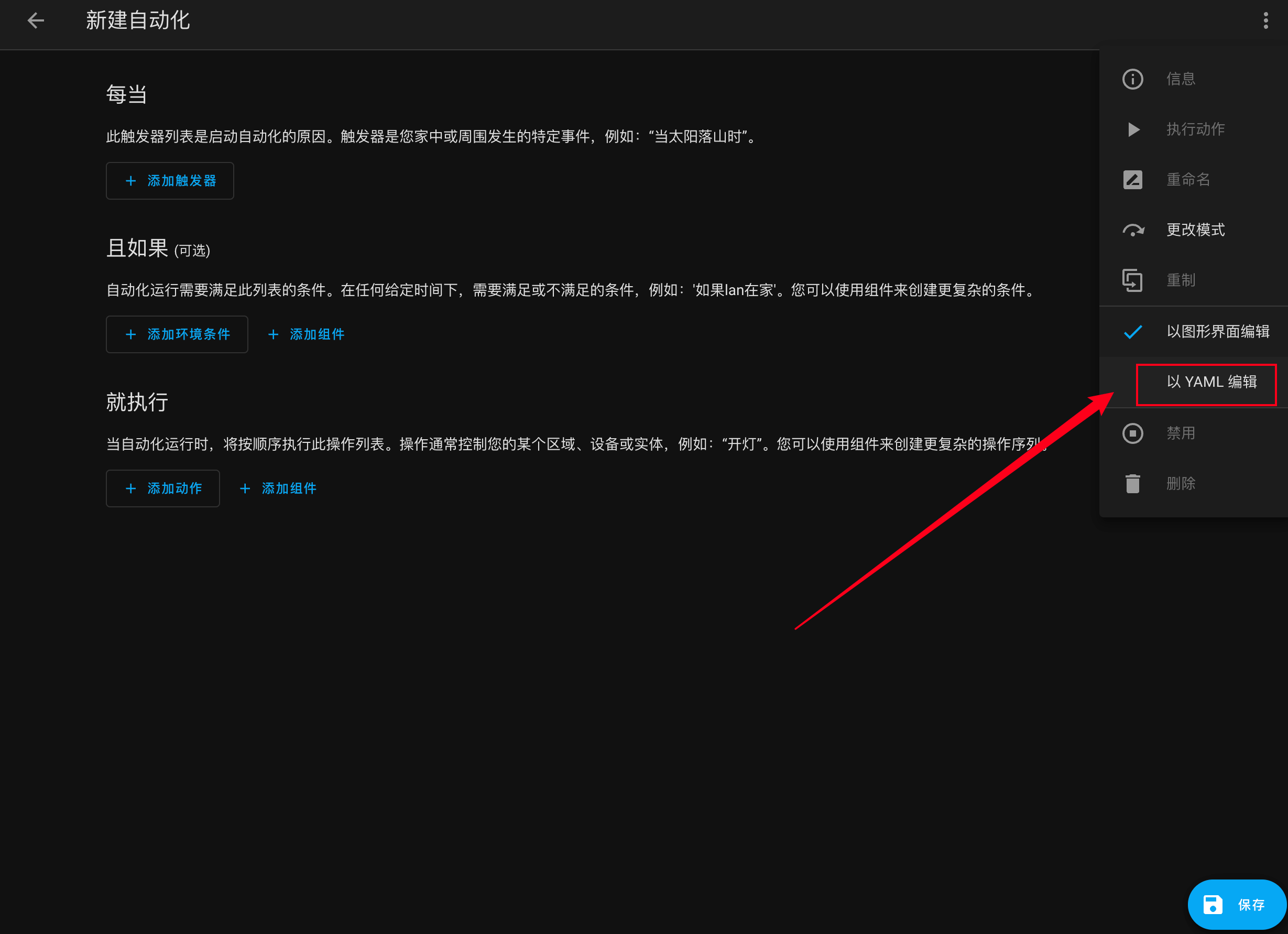Click the plus icon on 添加动作
The image size is (1288, 934).
coord(130,488)
